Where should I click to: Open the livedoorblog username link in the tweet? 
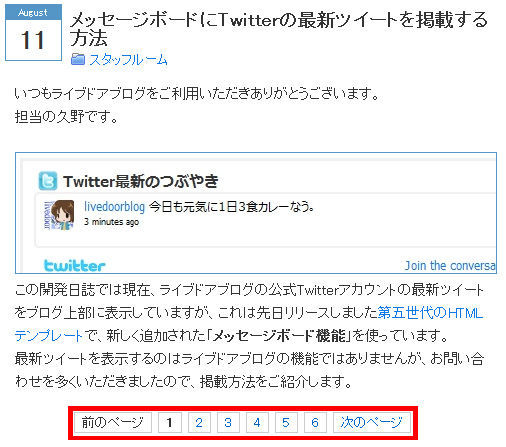[x=114, y=207]
